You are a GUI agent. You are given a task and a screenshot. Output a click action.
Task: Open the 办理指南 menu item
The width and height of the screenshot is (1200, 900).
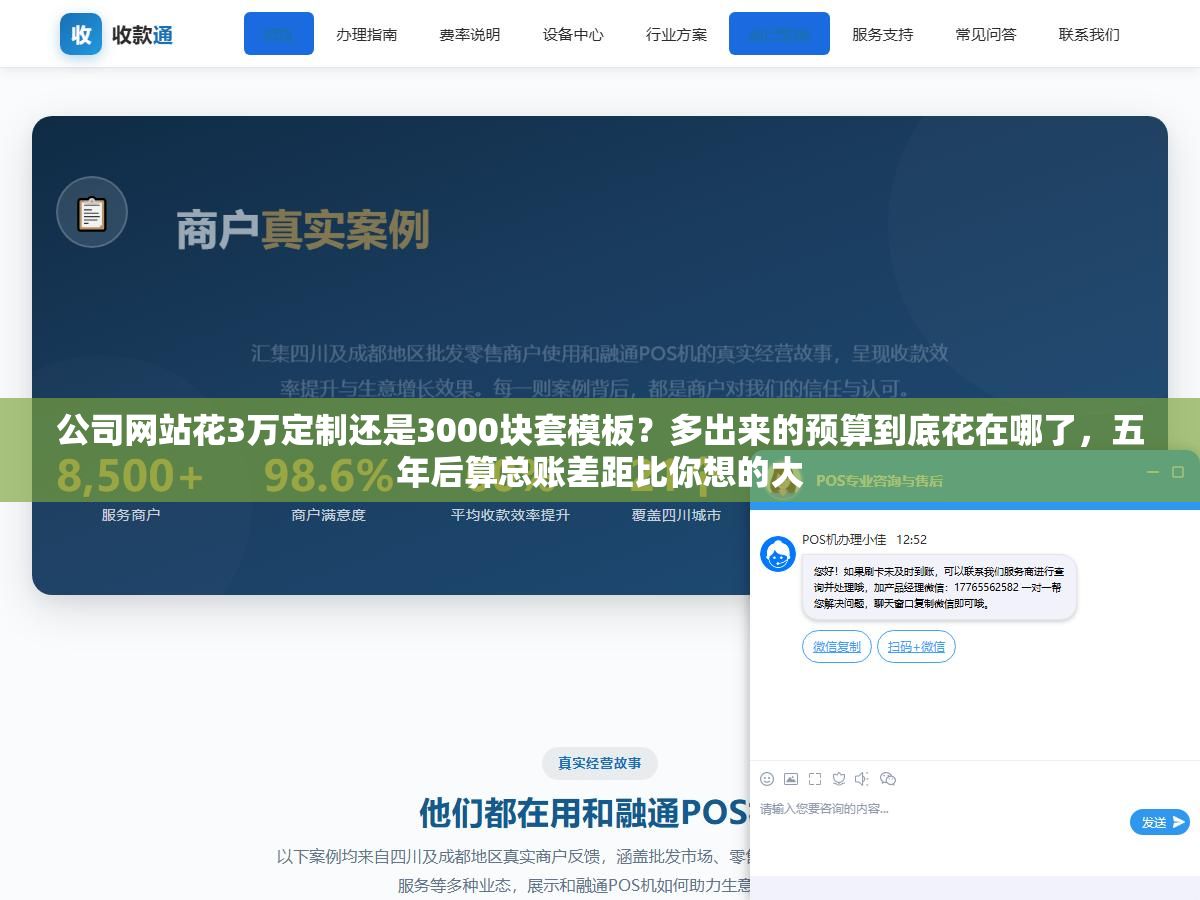(366, 34)
